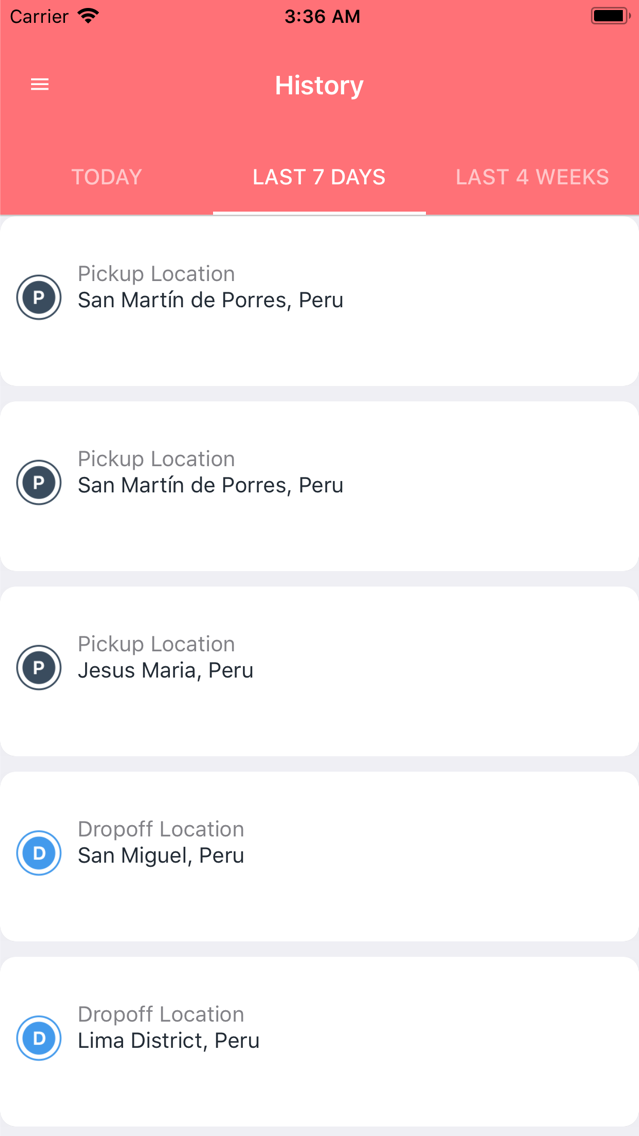
Task: Tap the P icon of the topmost San Martín card
Action: point(38,297)
